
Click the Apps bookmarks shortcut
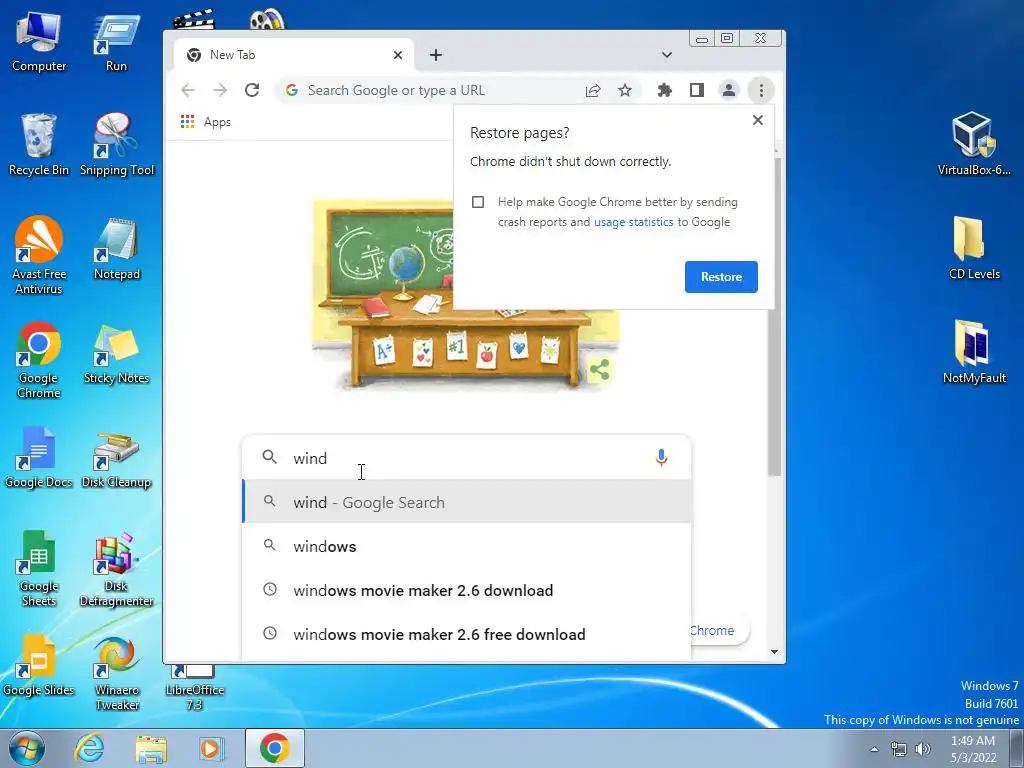pos(206,122)
